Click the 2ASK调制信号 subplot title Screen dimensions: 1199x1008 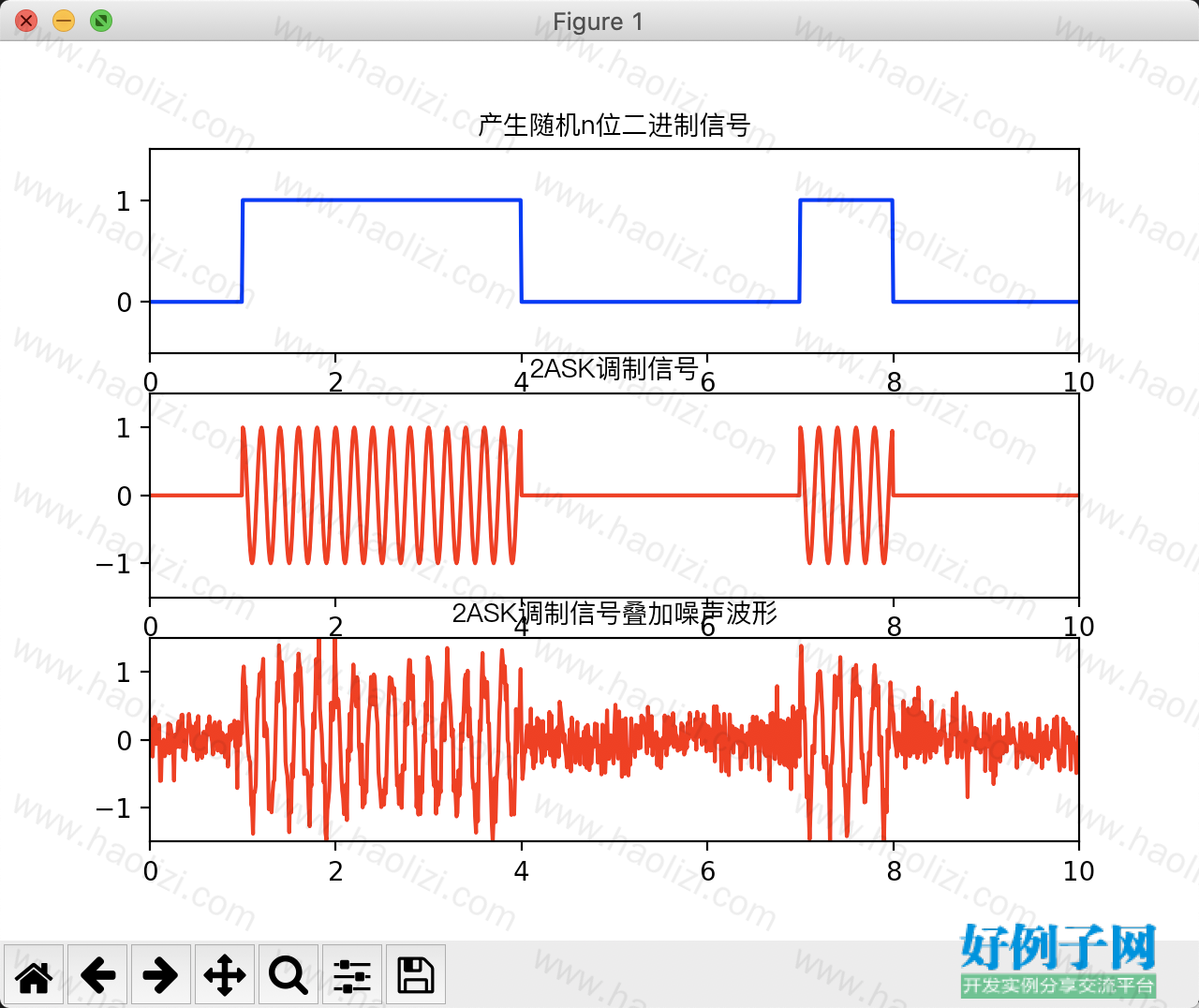point(614,368)
